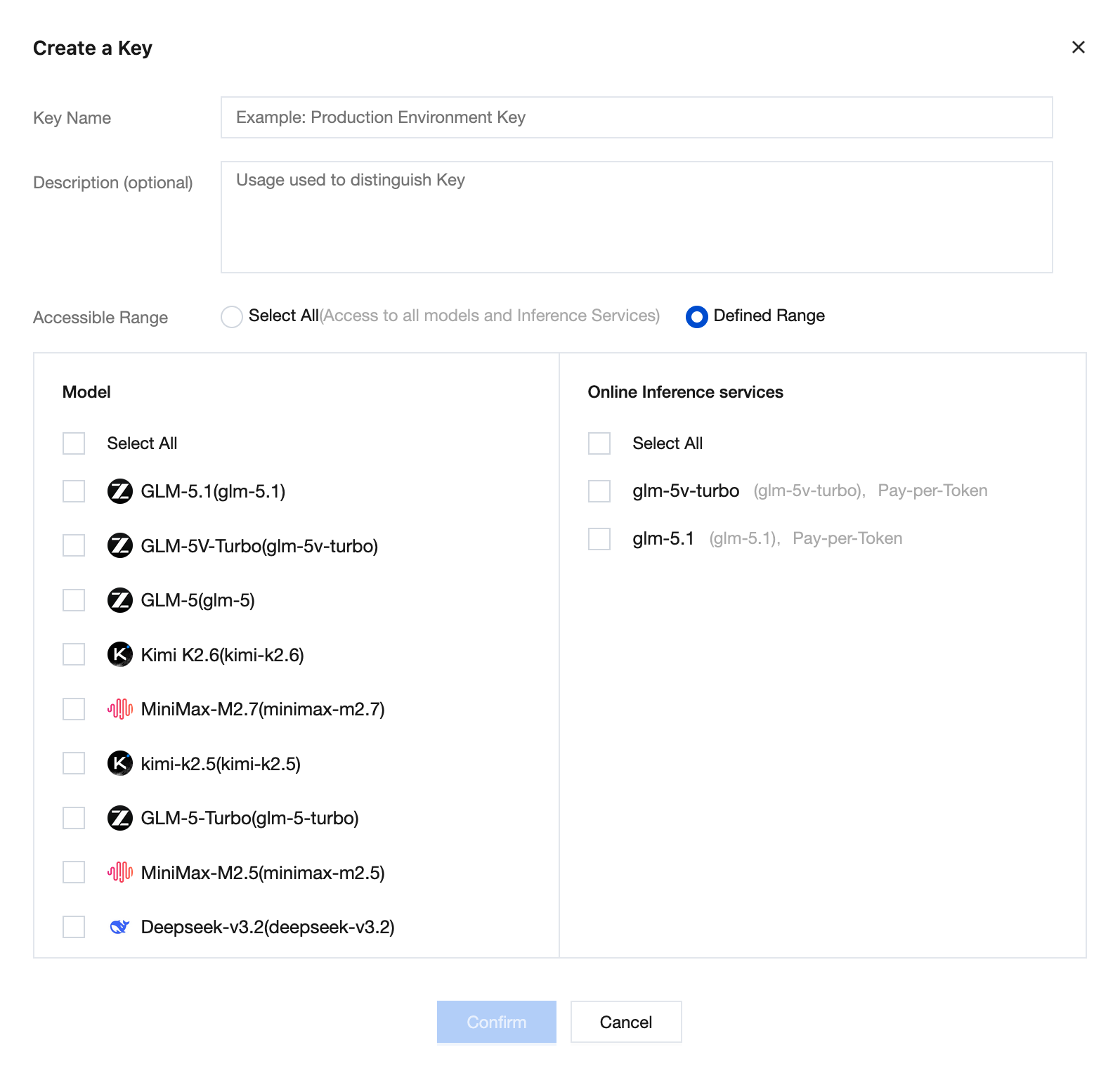
Task: Click the Cancel button
Action: 625,1022
